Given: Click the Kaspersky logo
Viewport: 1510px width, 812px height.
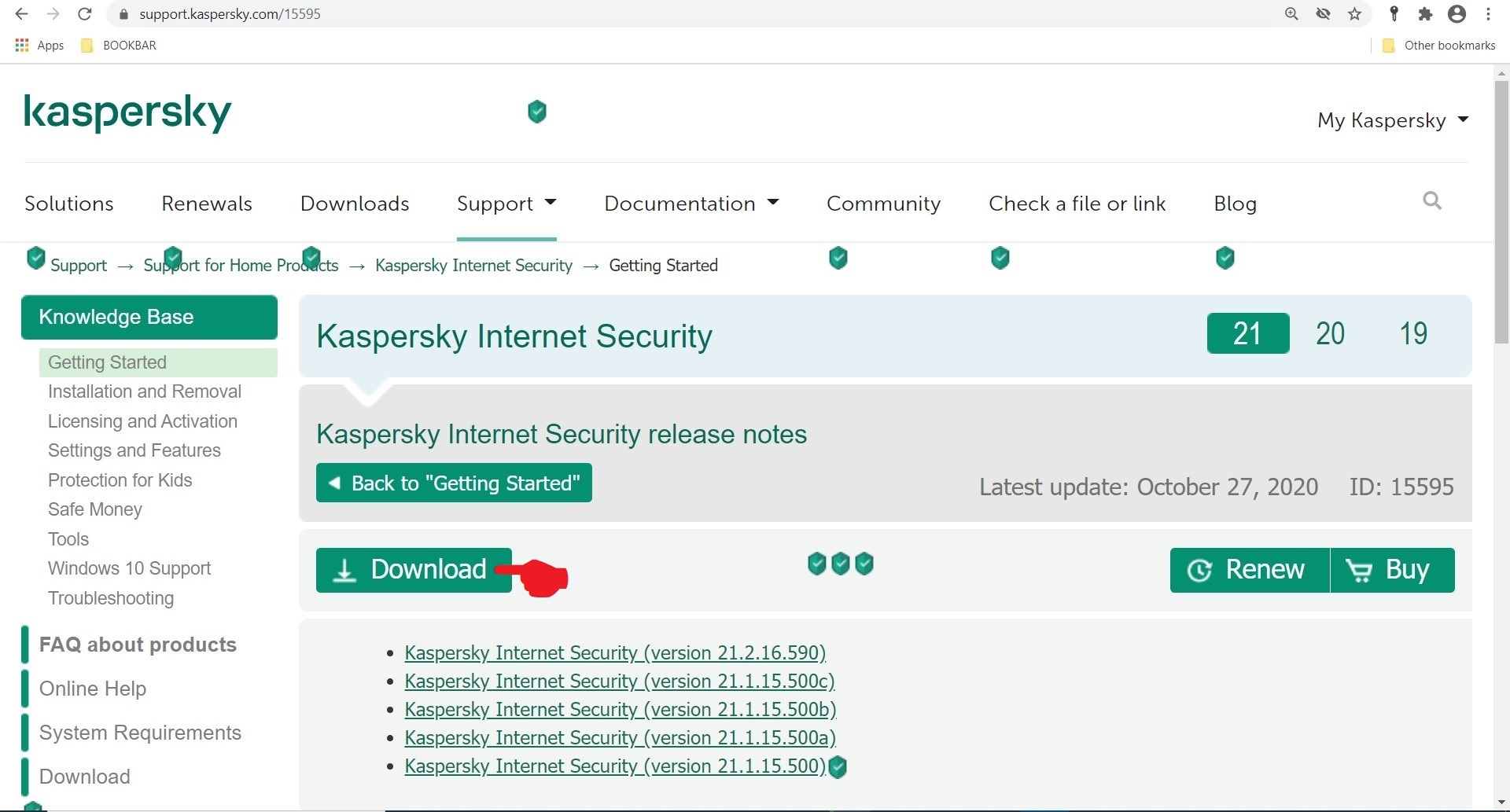Looking at the screenshot, I should (x=127, y=112).
